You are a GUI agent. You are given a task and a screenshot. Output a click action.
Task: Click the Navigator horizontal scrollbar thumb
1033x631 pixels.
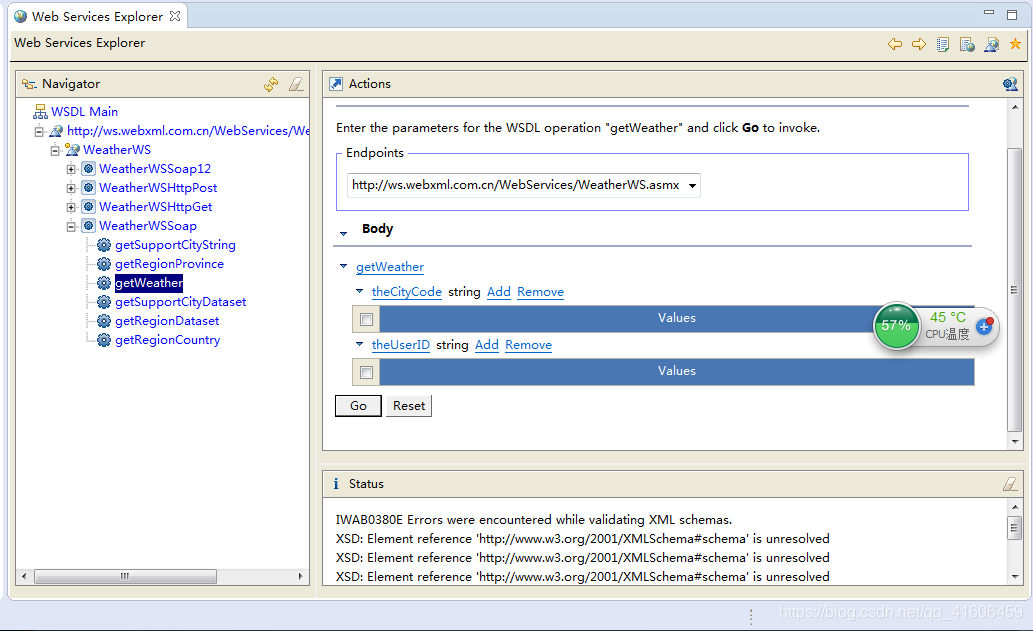click(x=125, y=576)
